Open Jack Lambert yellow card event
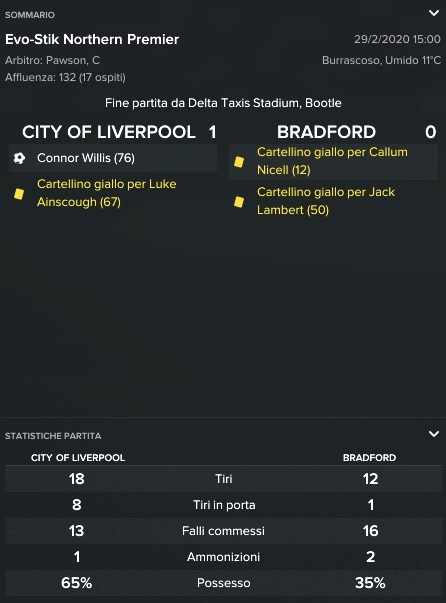Screen dimensions: 446x603 326,201
